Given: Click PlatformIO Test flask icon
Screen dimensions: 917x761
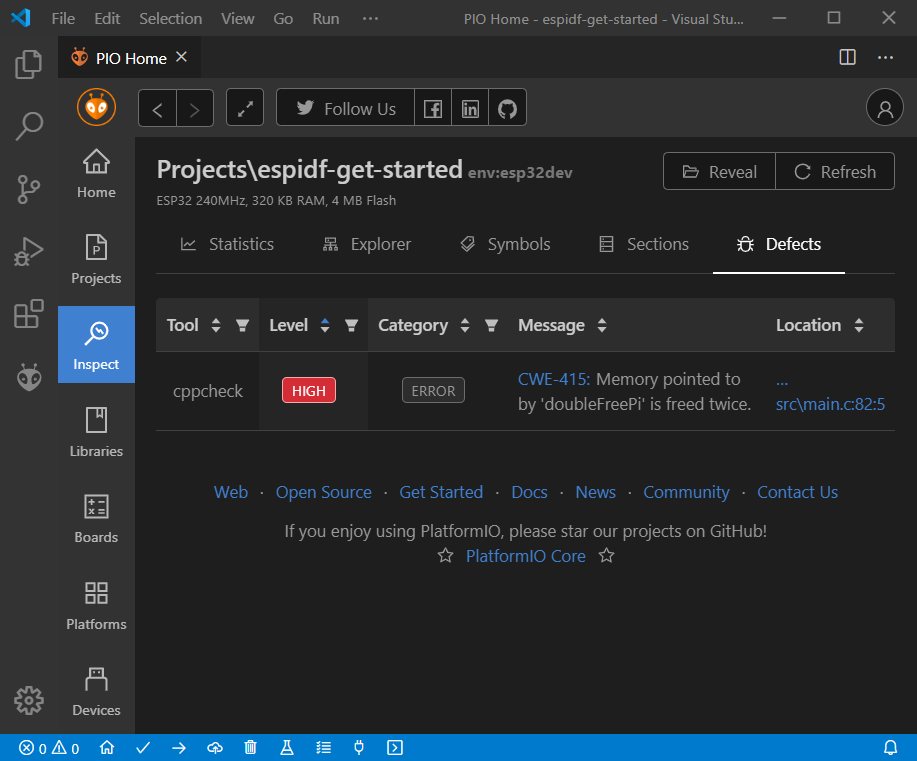Looking at the screenshot, I should coord(287,748).
